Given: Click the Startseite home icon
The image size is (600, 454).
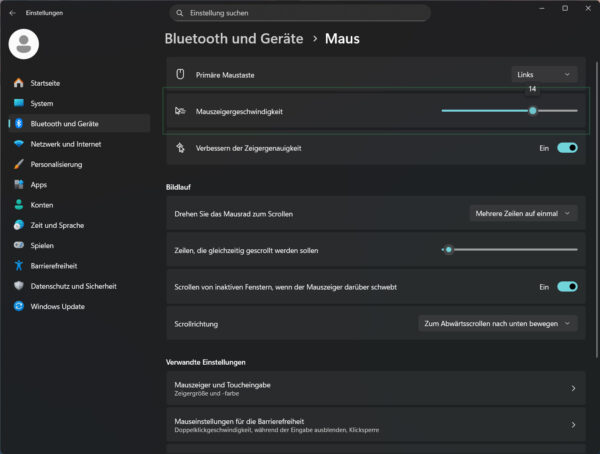Looking at the screenshot, I should [18, 83].
